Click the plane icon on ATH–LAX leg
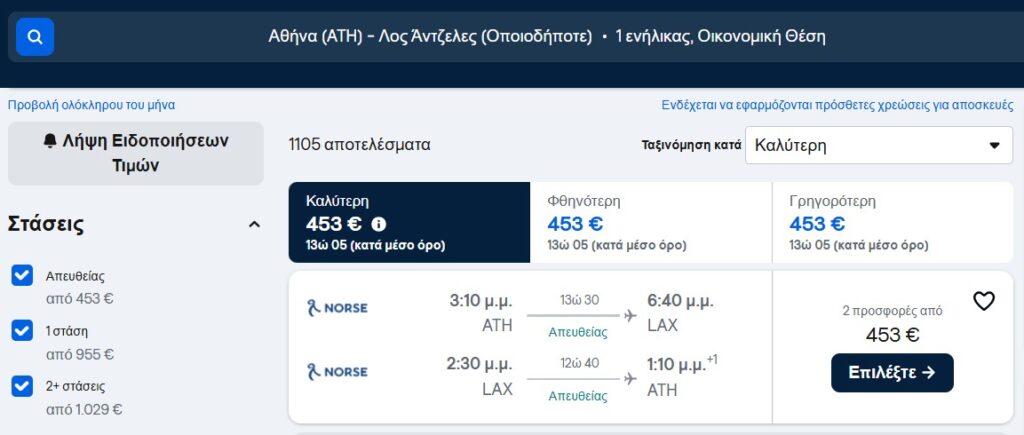This screenshot has width=1024, height=435. (630, 315)
